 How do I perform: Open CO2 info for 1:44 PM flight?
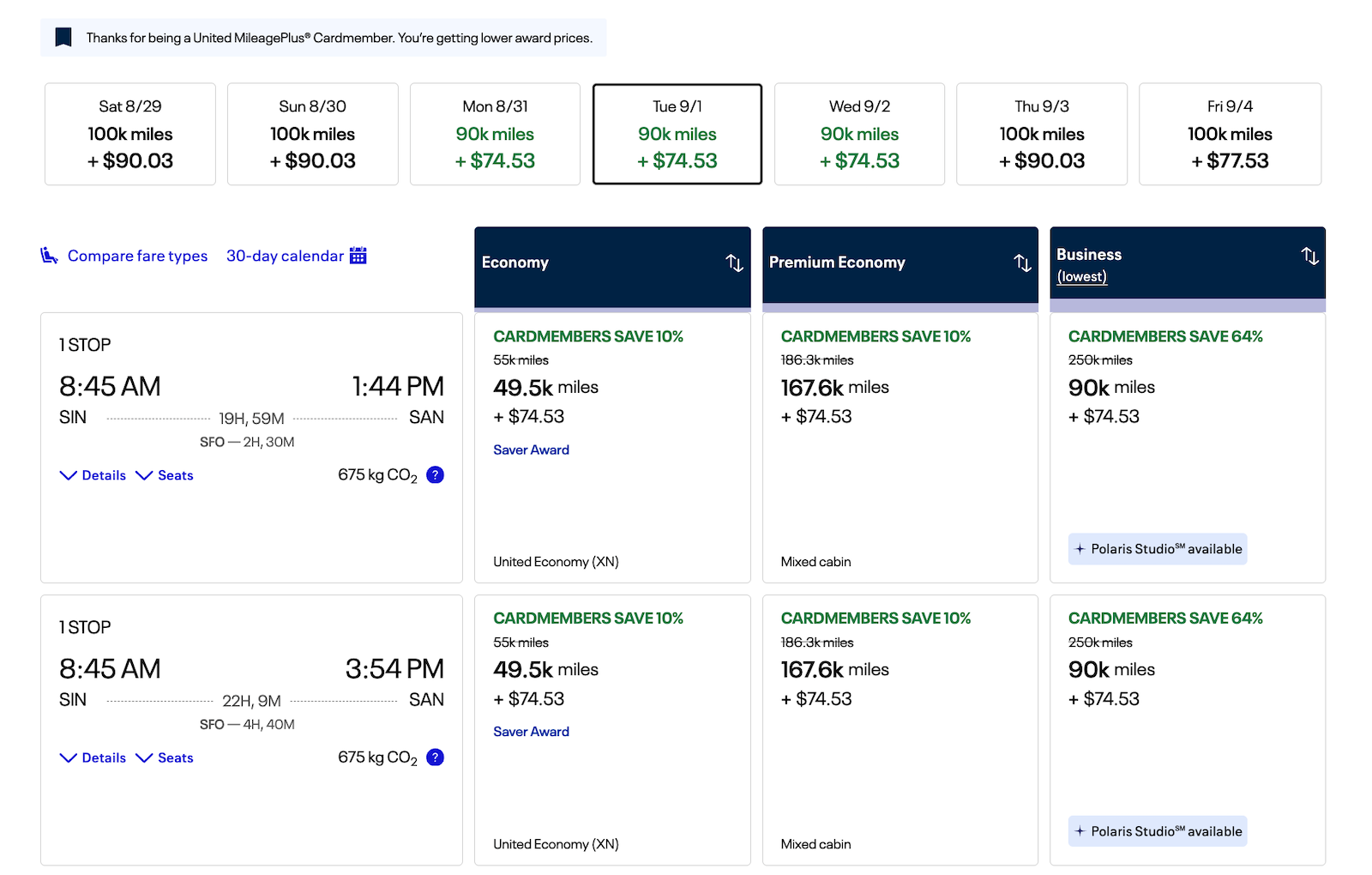pos(436,474)
